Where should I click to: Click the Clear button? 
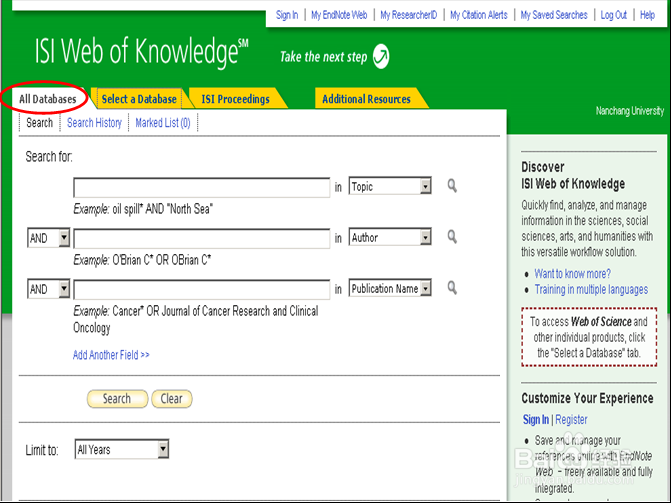172,399
